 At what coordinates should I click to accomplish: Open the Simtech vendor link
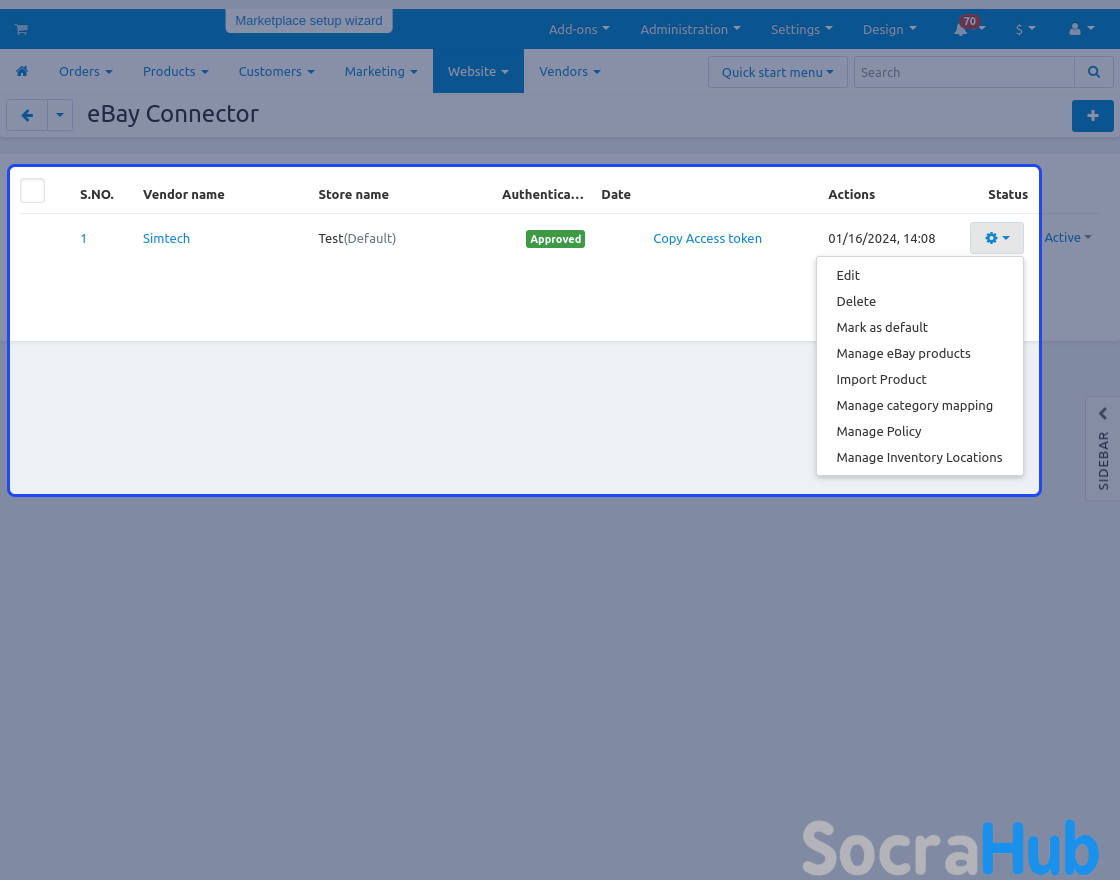[x=166, y=238]
